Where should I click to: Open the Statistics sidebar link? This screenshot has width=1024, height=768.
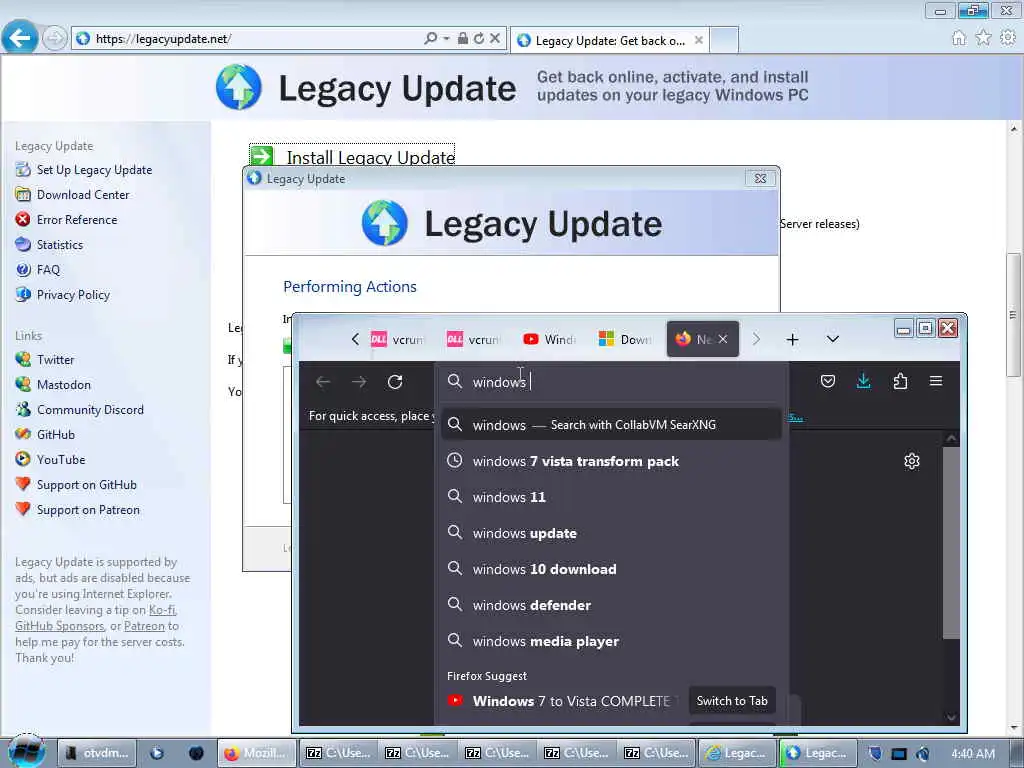59,245
